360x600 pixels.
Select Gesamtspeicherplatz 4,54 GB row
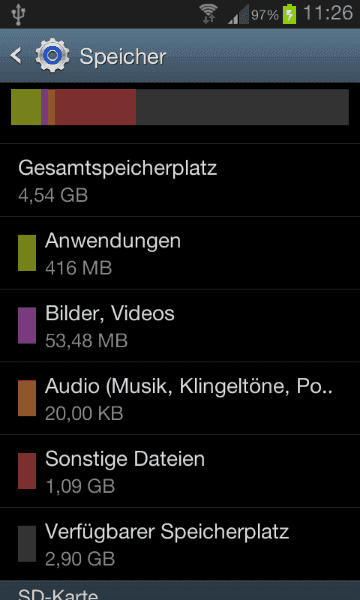click(180, 180)
